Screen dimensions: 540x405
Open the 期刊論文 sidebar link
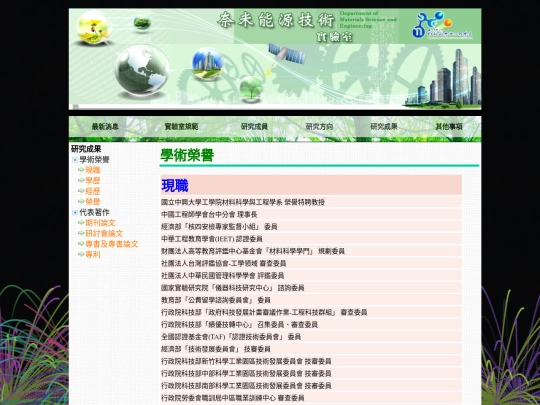[x=100, y=223]
